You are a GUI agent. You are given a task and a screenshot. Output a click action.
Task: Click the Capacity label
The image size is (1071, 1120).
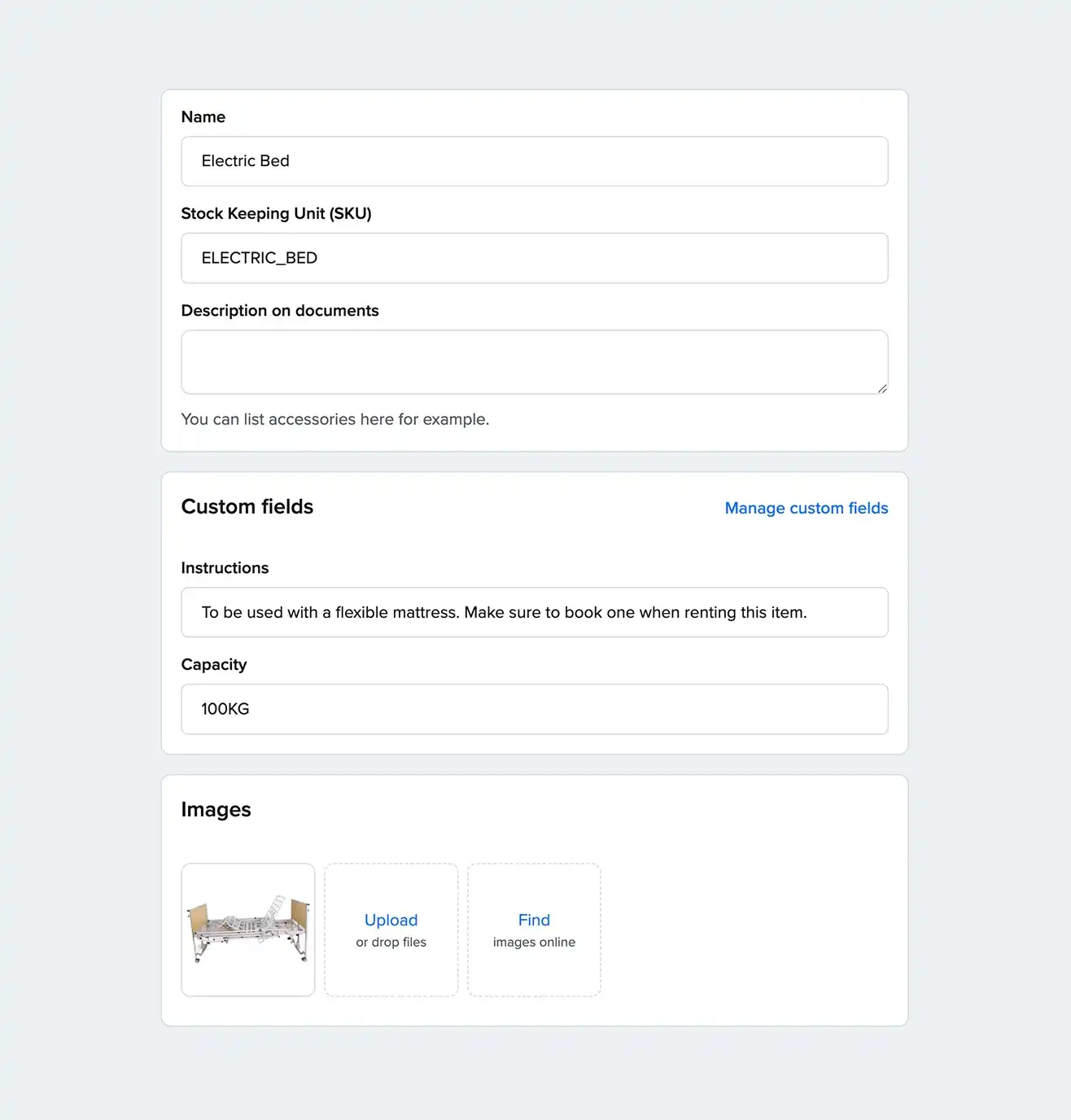213,665
